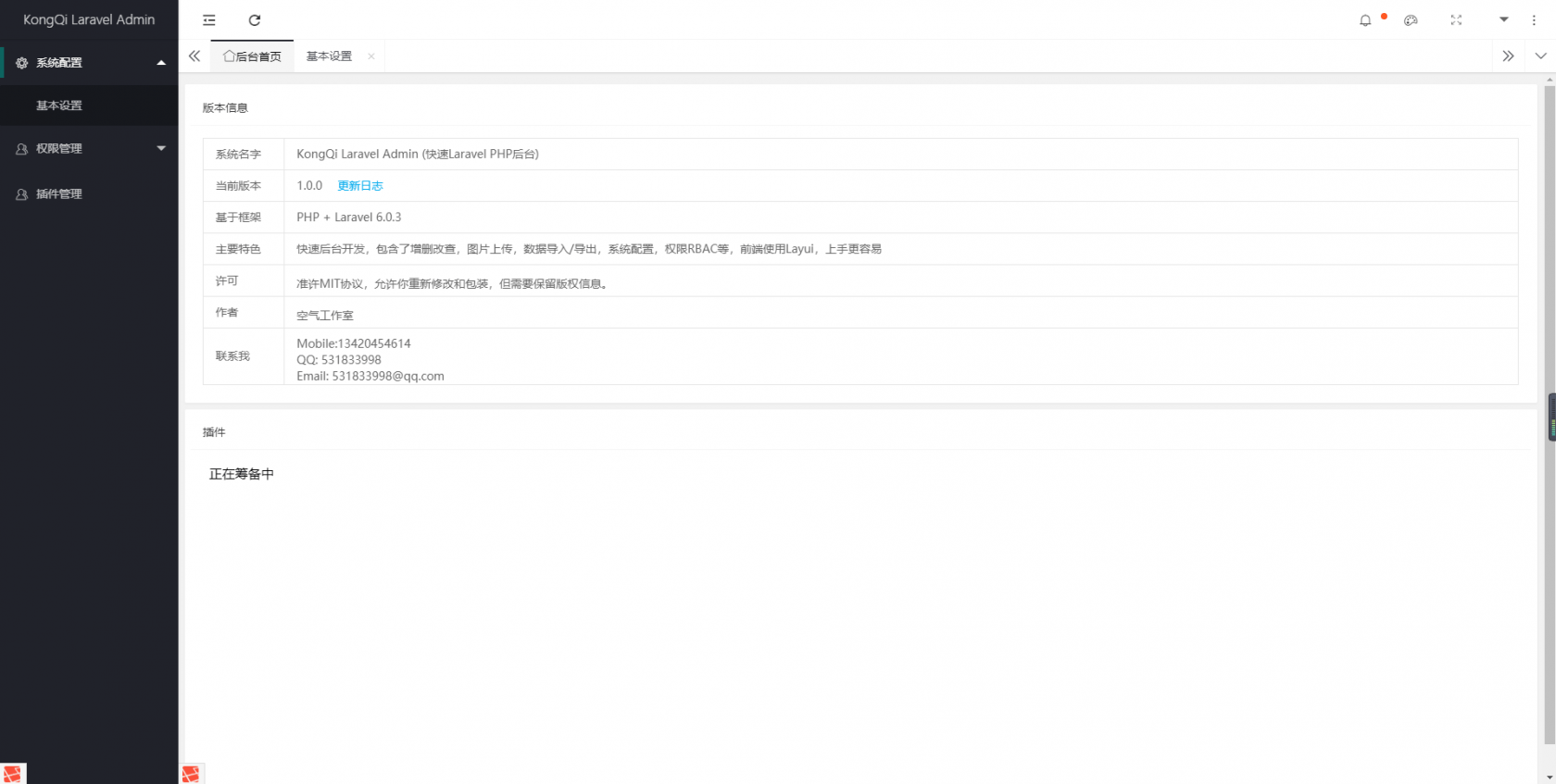Enter fullscreen mode
Image resolution: width=1556 pixels, height=784 pixels.
click(x=1456, y=20)
